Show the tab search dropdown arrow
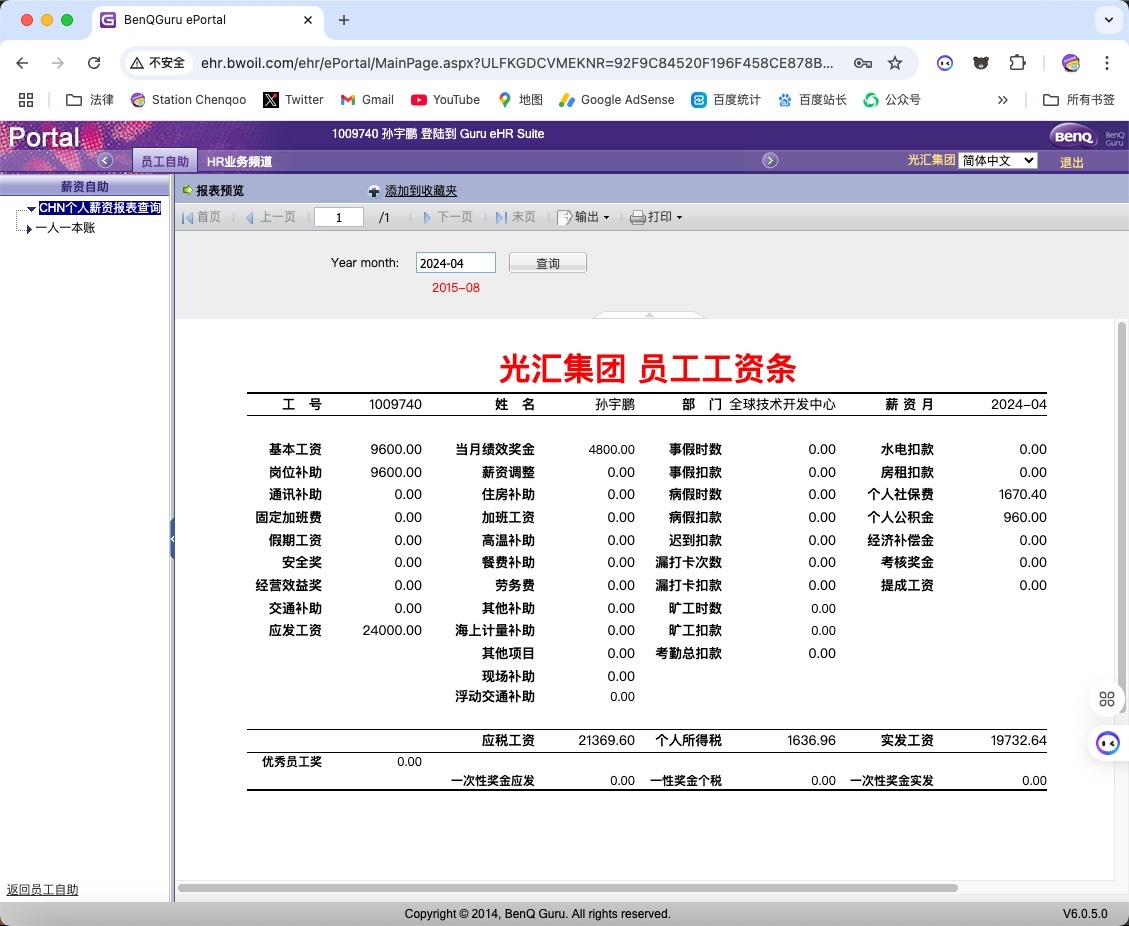 [x=1109, y=20]
